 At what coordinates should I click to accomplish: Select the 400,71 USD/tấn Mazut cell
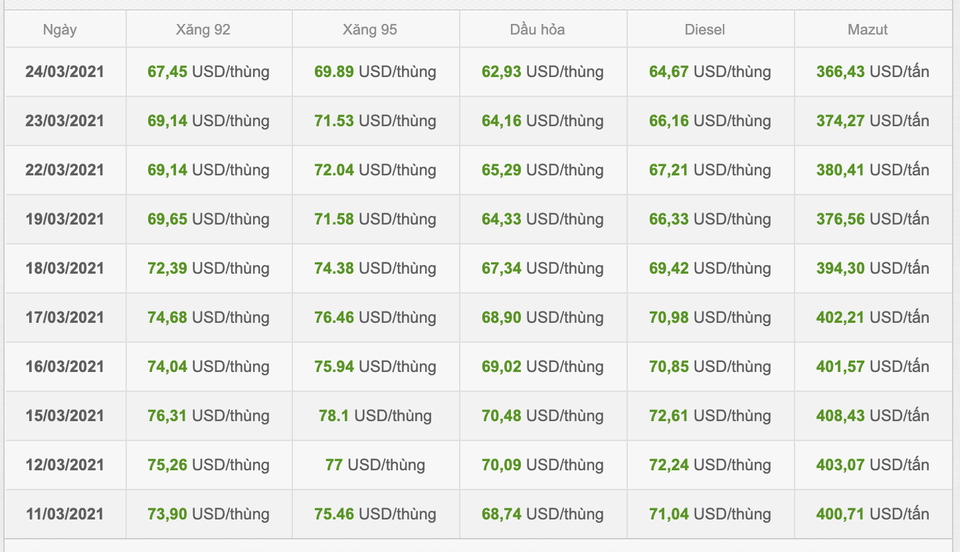873,514
